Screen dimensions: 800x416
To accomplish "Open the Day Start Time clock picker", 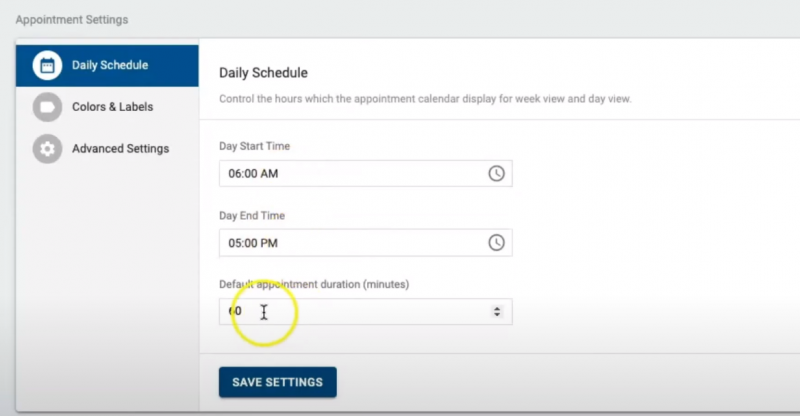I will [x=496, y=173].
